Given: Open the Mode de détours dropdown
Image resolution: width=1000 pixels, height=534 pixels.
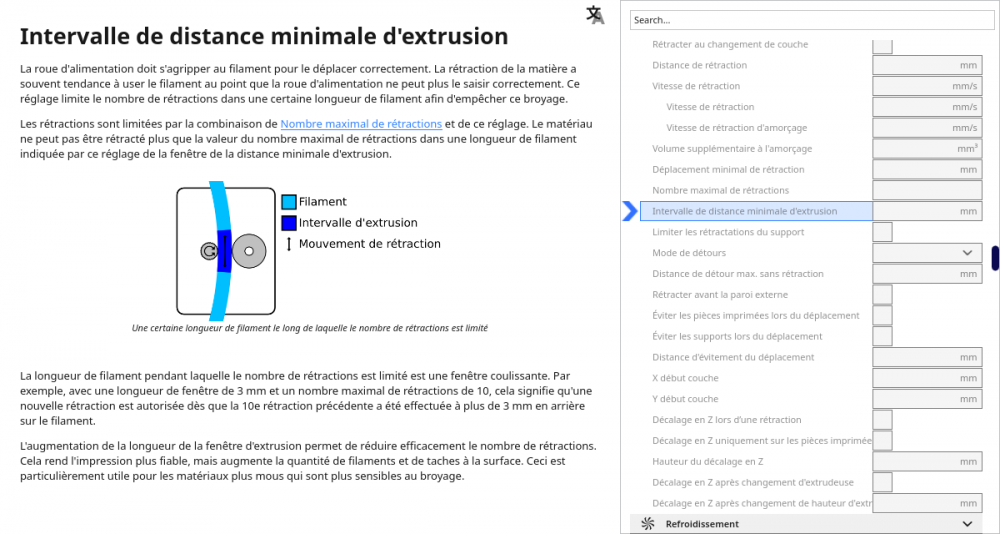Looking at the screenshot, I should pos(927,253).
